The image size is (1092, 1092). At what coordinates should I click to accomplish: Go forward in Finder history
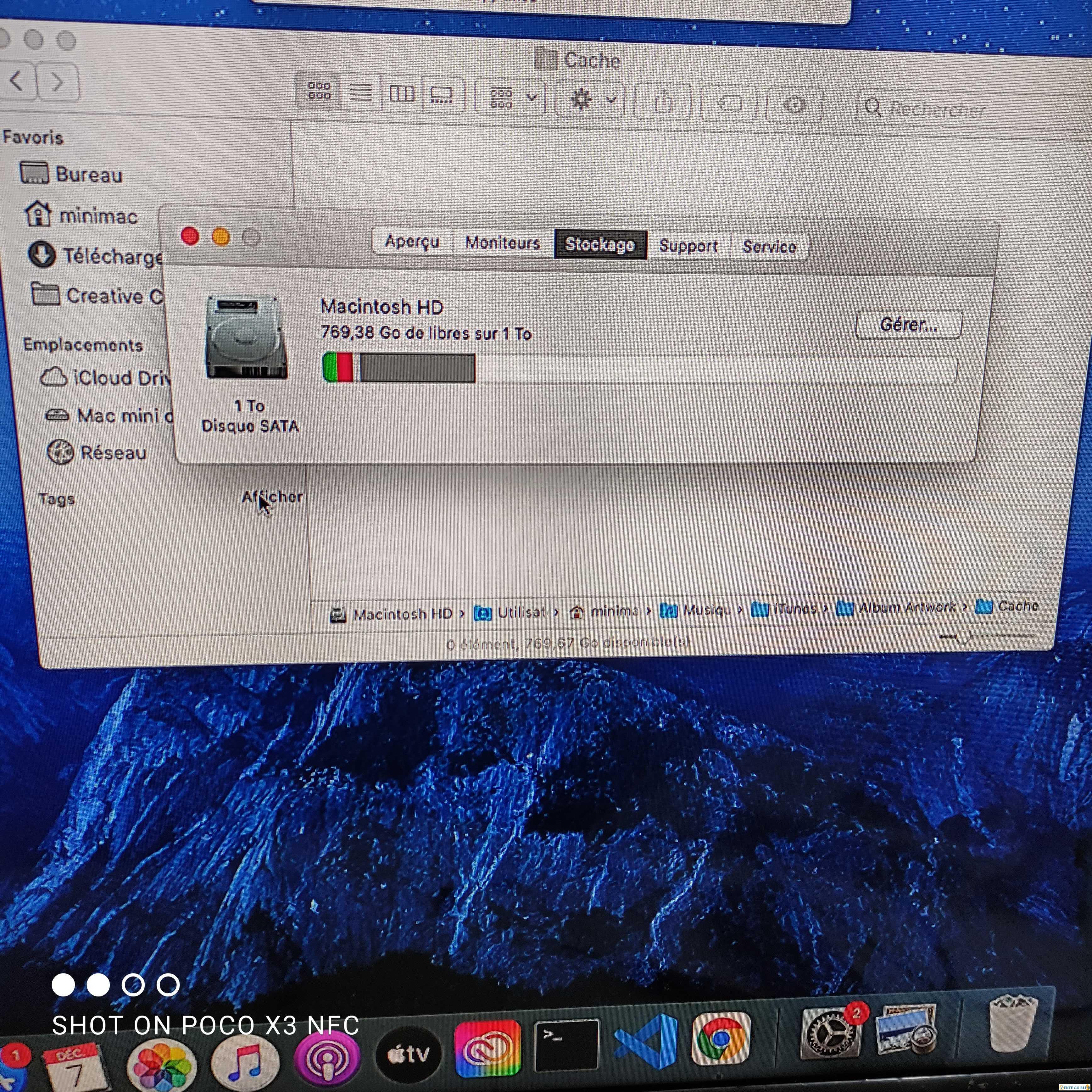[58, 82]
